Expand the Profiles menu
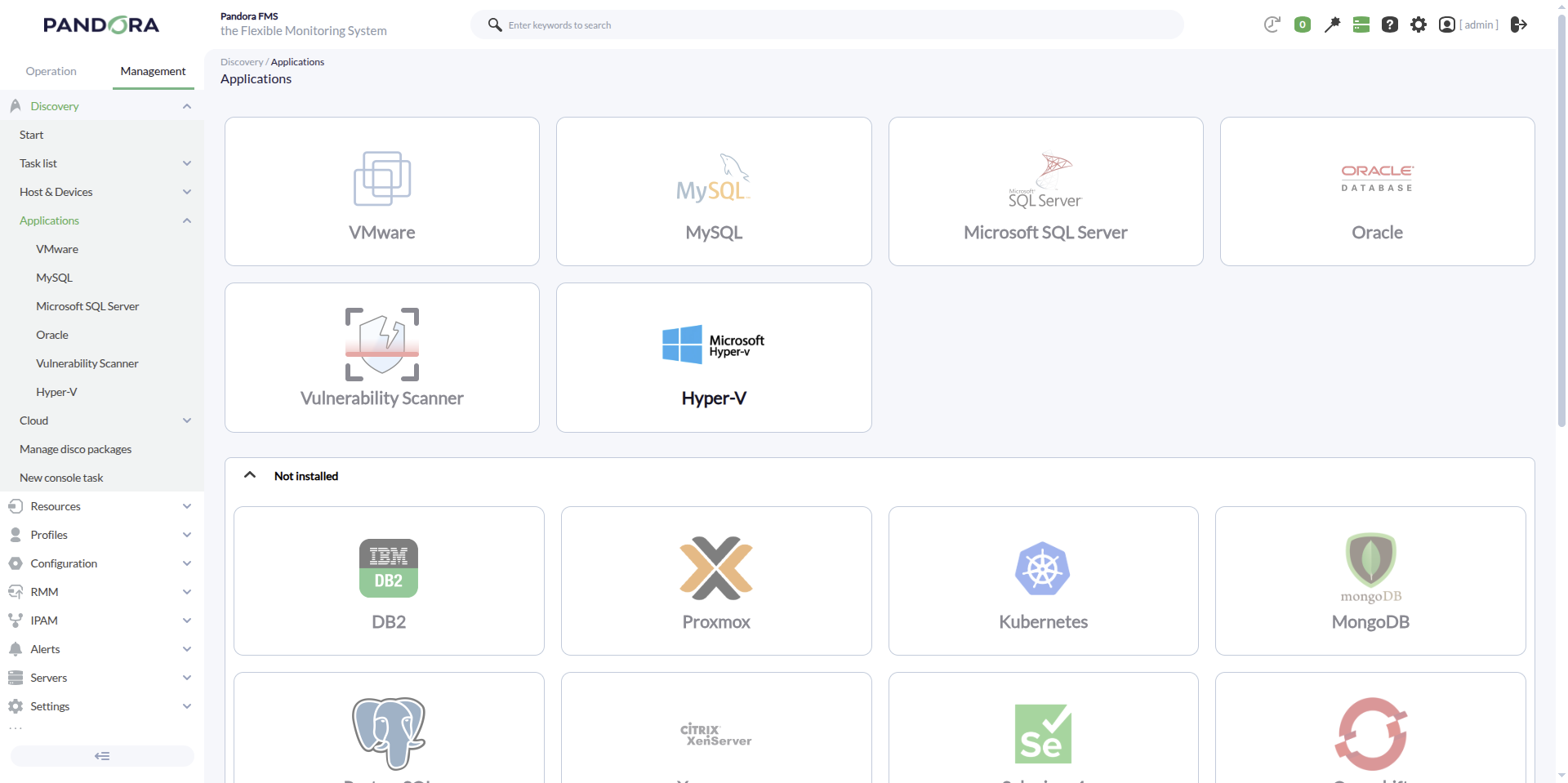This screenshot has width=1568, height=783. [187, 535]
